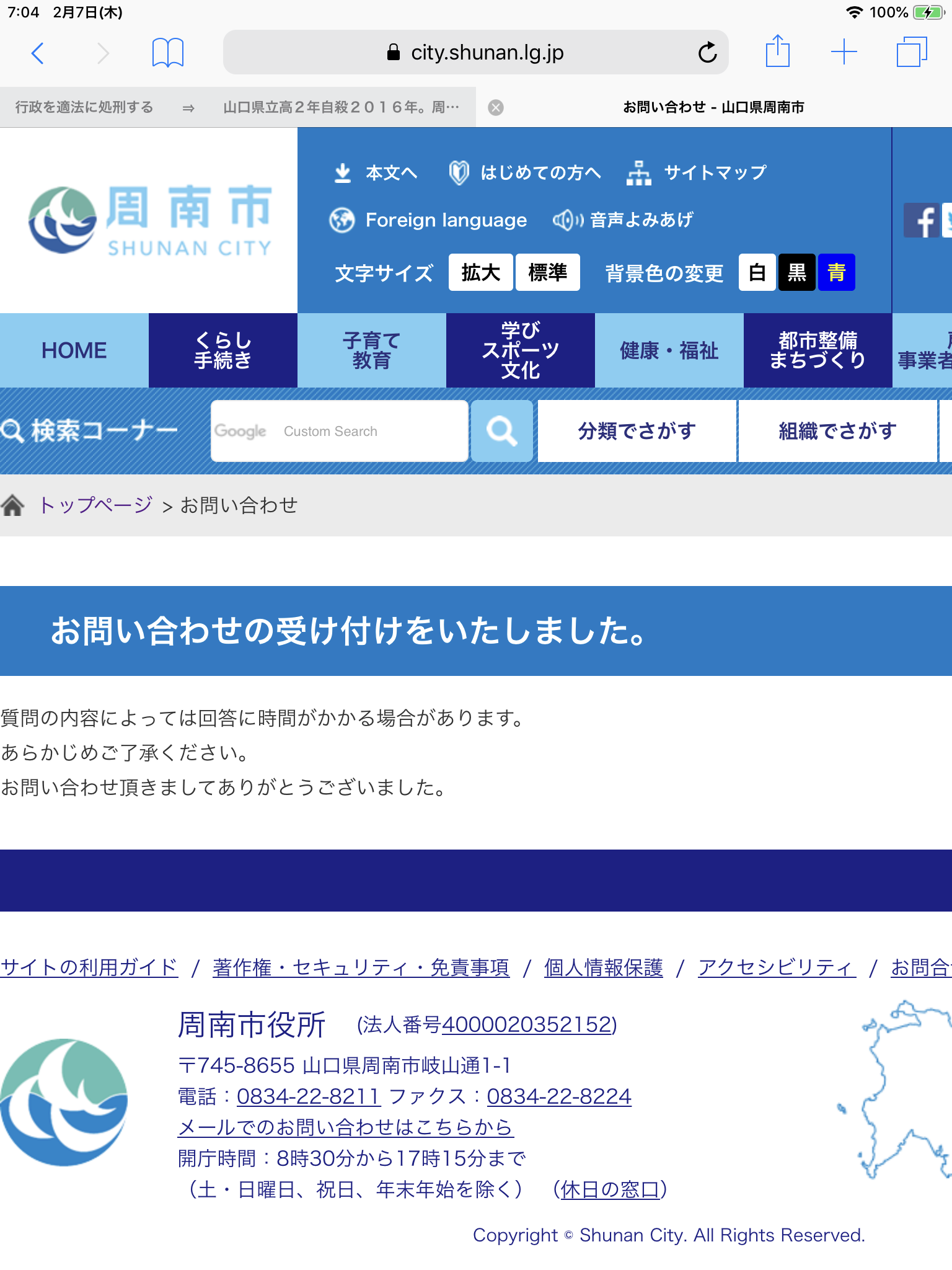
Task: Tap the Safari back arrow
Action: click(38, 53)
